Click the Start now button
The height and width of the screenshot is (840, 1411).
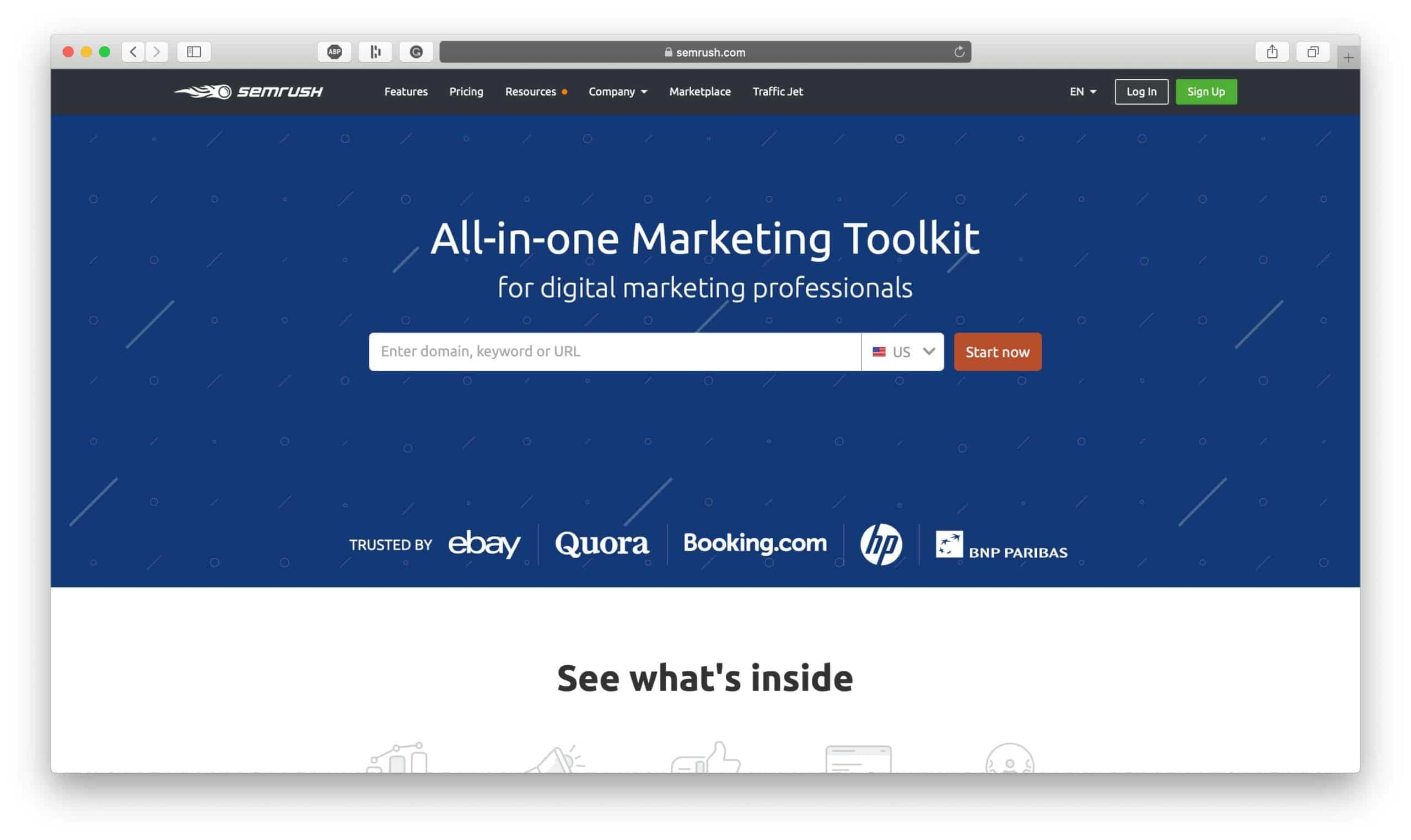click(x=996, y=351)
